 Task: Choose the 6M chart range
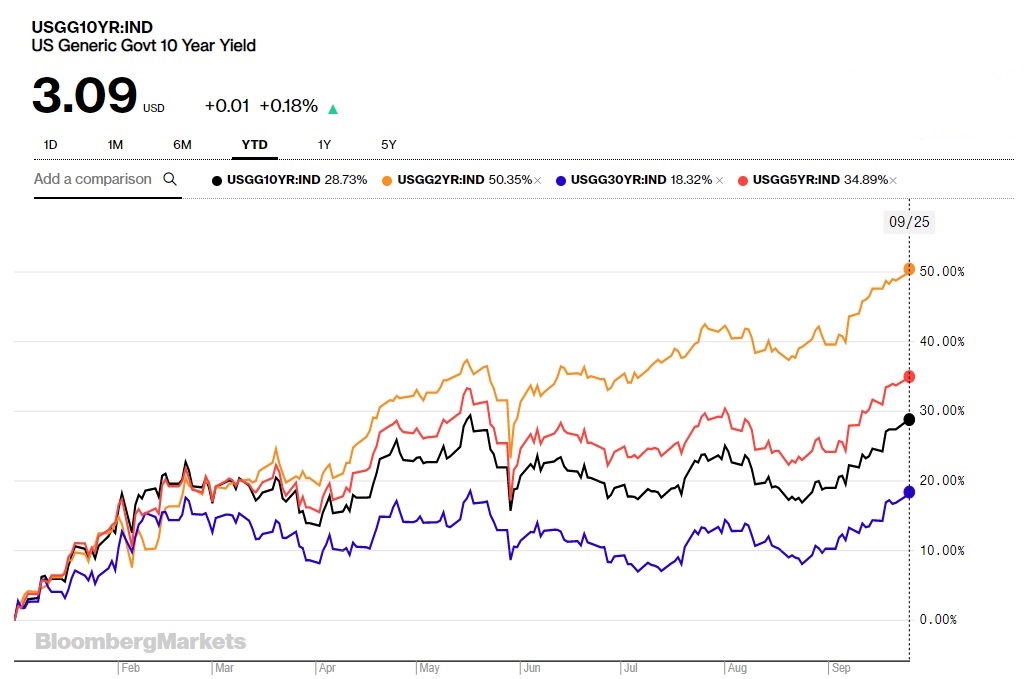(x=182, y=145)
